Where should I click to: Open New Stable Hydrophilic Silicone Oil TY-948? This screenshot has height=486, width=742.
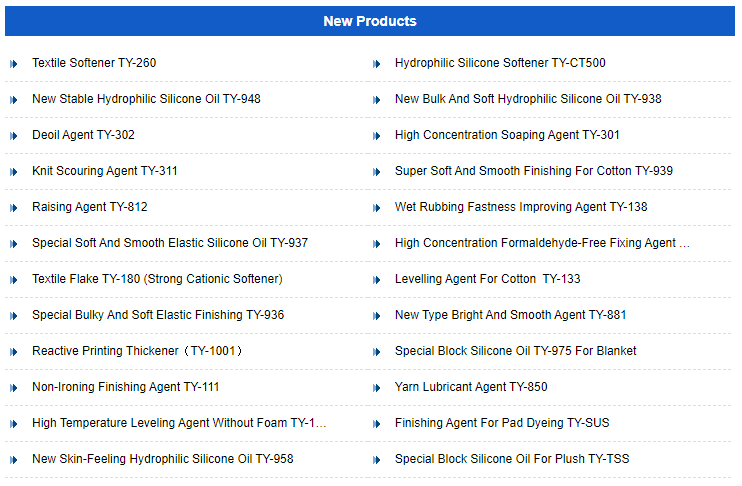click(x=146, y=99)
